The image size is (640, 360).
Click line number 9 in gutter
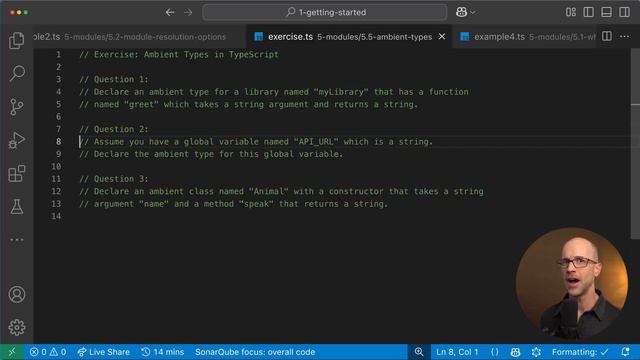pyautogui.click(x=59, y=154)
